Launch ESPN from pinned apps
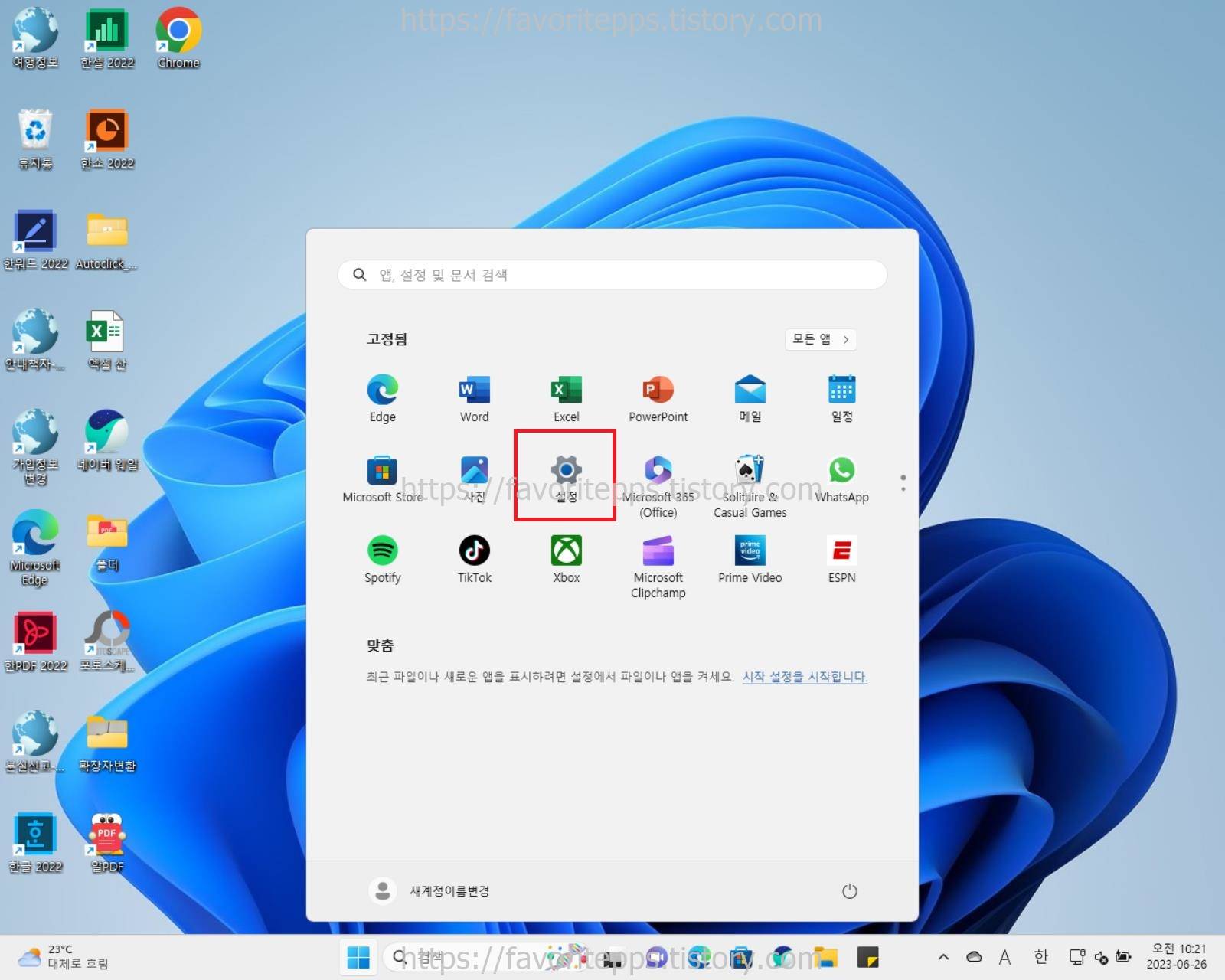 [x=841, y=560]
